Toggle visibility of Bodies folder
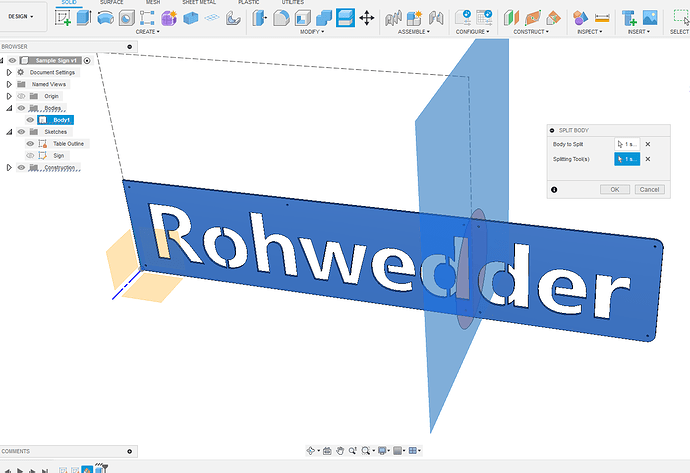Screen dimensions: 690x473 (x=21, y=108)
